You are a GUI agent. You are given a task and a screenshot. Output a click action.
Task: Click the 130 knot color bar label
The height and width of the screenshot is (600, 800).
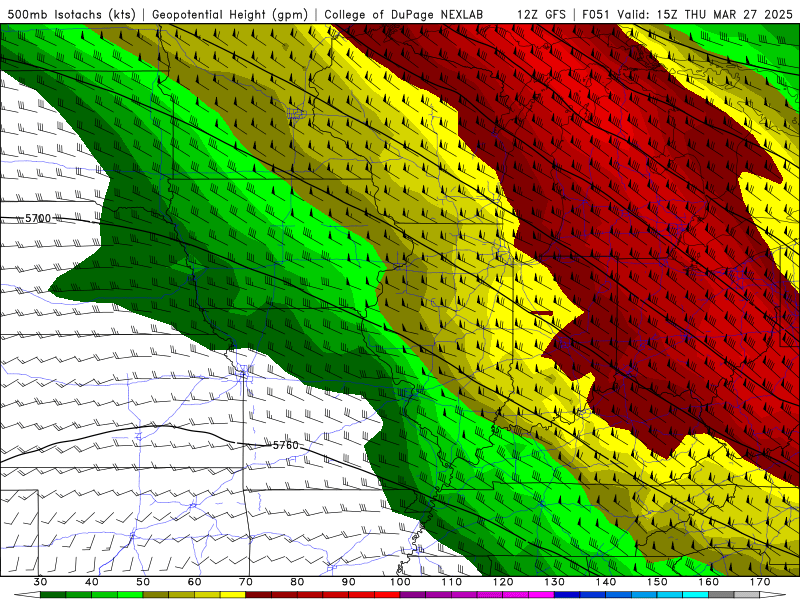(x=555, y=582)
